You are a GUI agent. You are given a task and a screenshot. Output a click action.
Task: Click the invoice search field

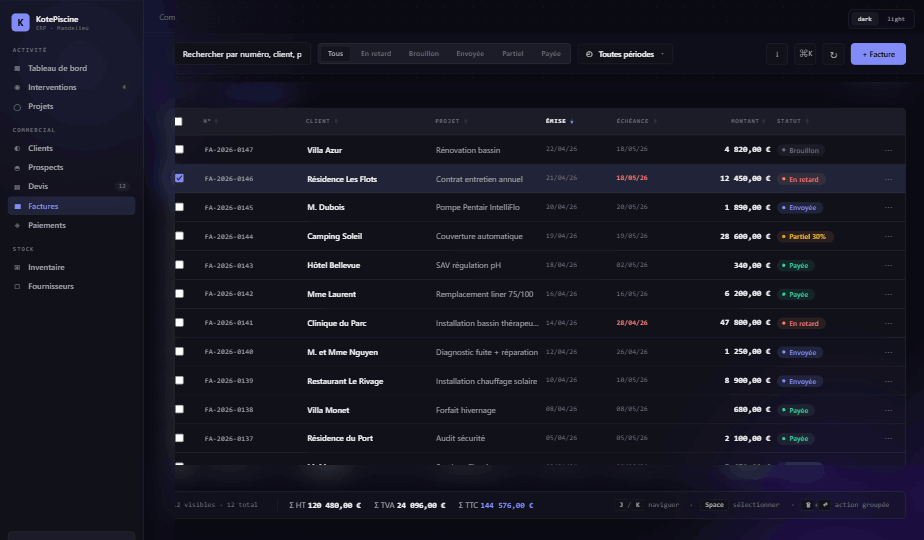tap(243, 54)
